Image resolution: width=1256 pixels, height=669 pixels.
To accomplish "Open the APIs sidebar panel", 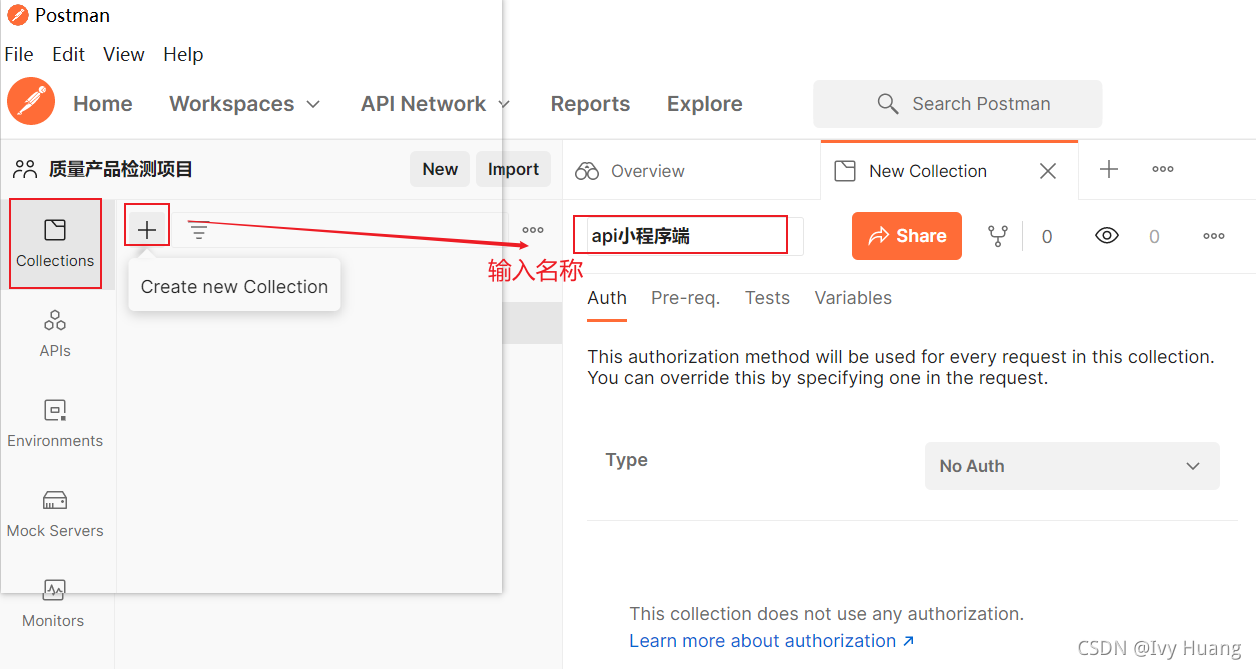I will [x=55, y=334].
